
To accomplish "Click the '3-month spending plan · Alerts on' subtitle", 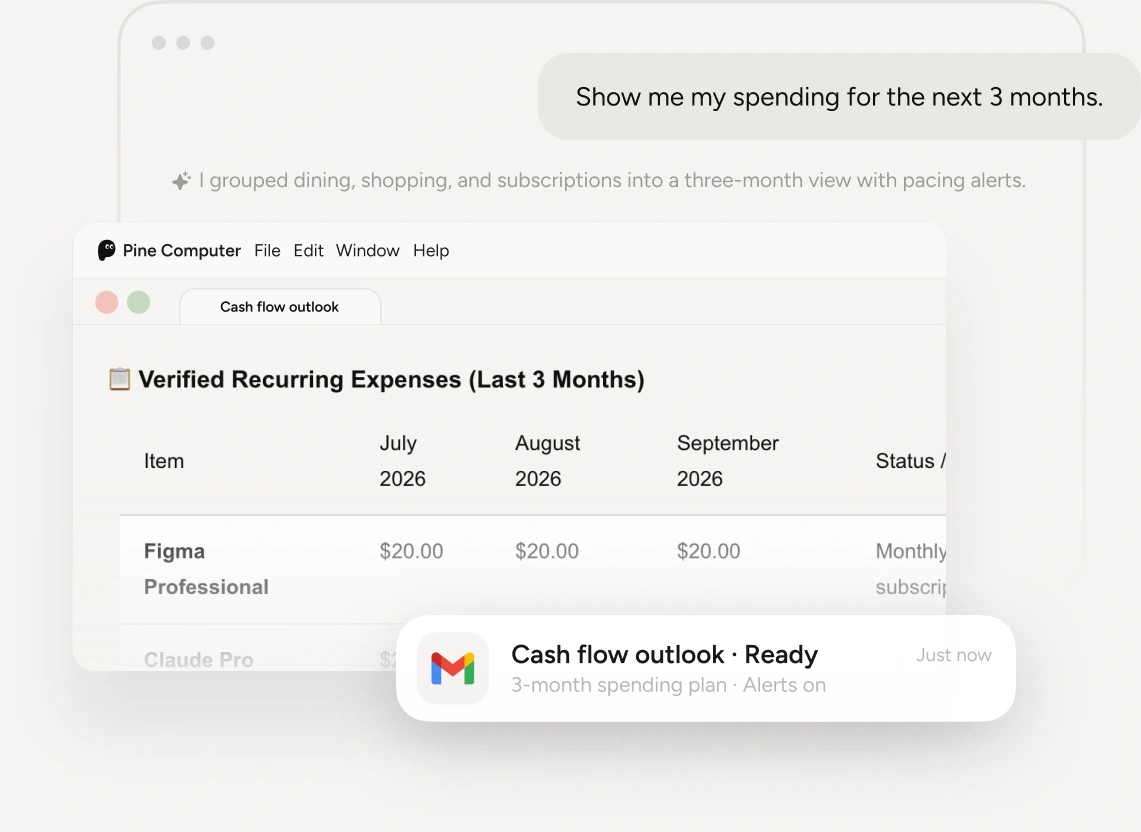I will [x=669, y=685].
